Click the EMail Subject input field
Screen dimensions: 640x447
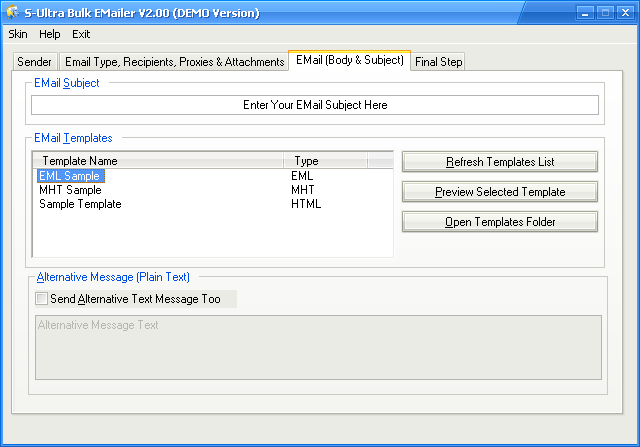click(314, 105)
